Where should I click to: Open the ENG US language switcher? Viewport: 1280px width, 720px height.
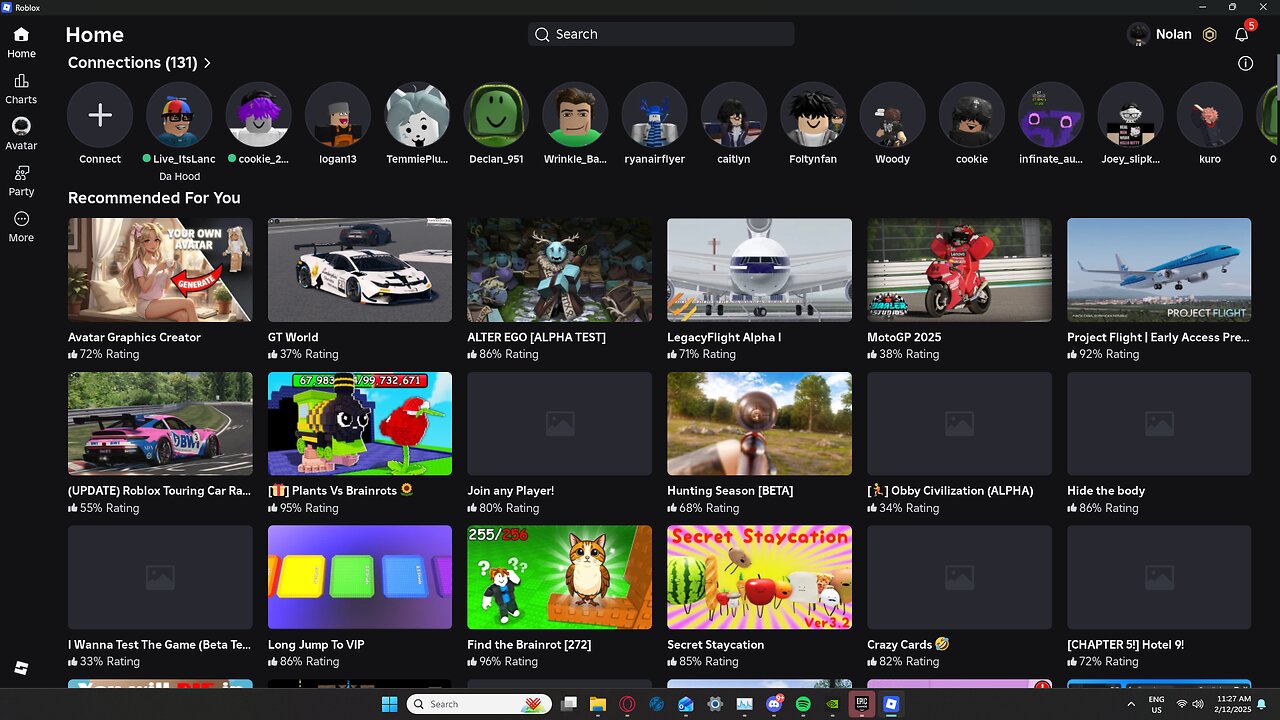click(1156, 704)
